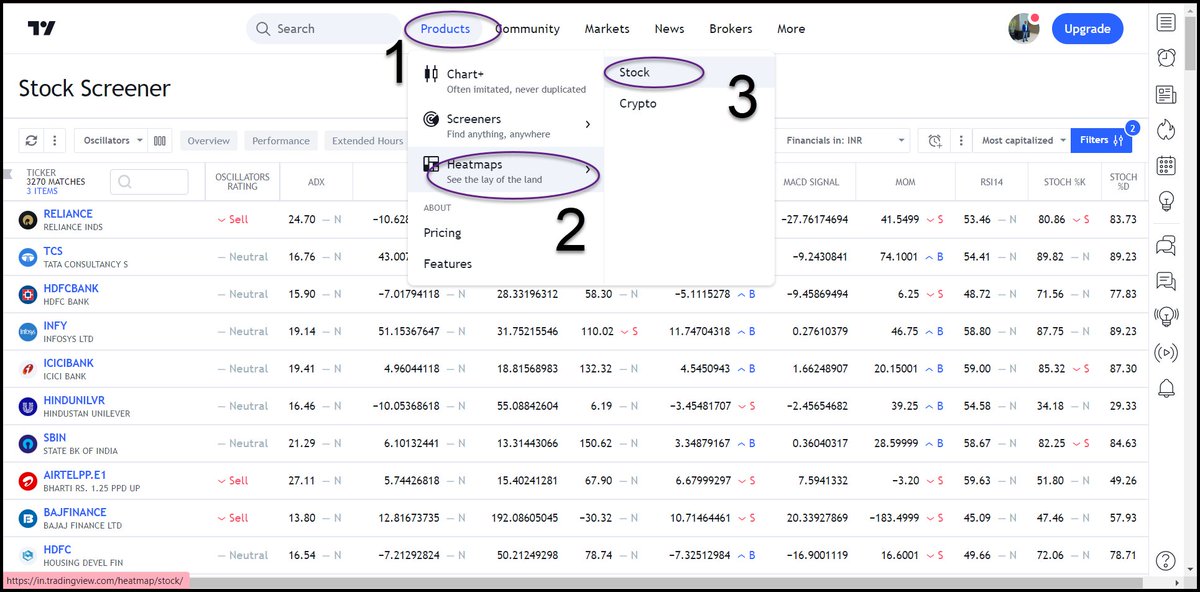Open the News panel icon in sidebar

click(x=1166, y=94)
